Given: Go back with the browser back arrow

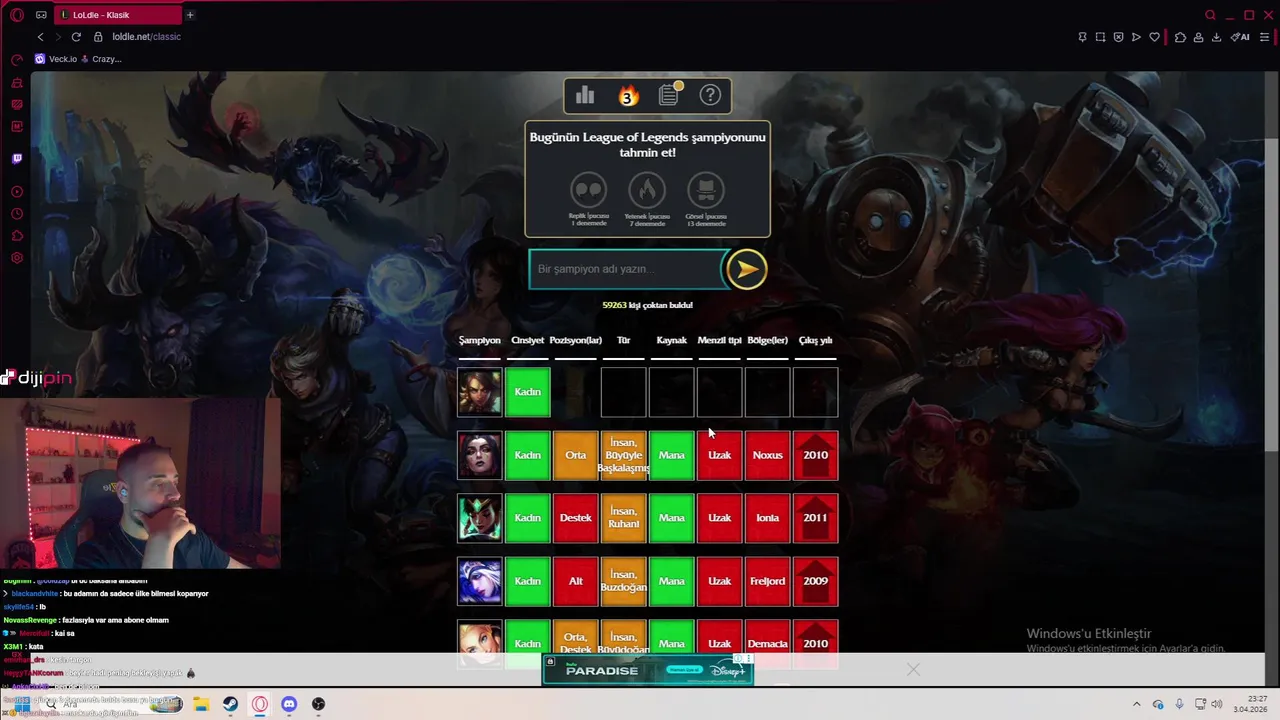Looking at the screenshot, I should pyautogui.click(x=40, y=37).
